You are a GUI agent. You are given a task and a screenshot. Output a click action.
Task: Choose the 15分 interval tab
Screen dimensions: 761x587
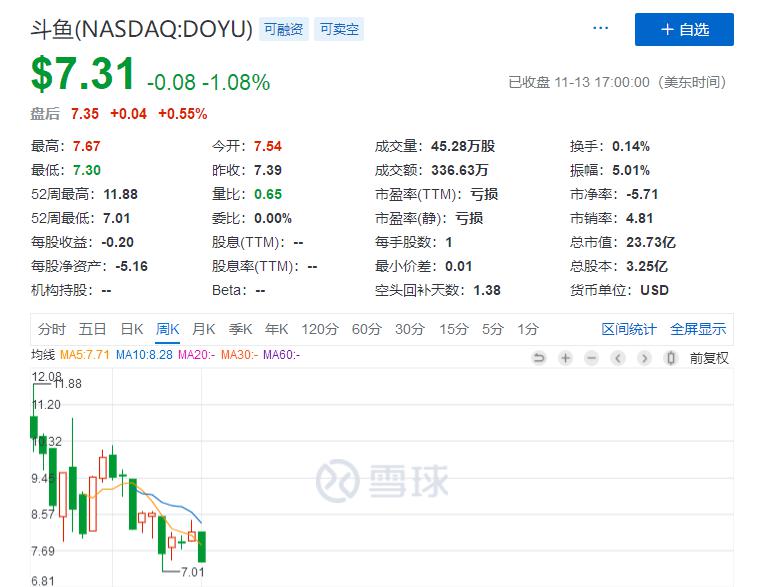tap(453, 329)
